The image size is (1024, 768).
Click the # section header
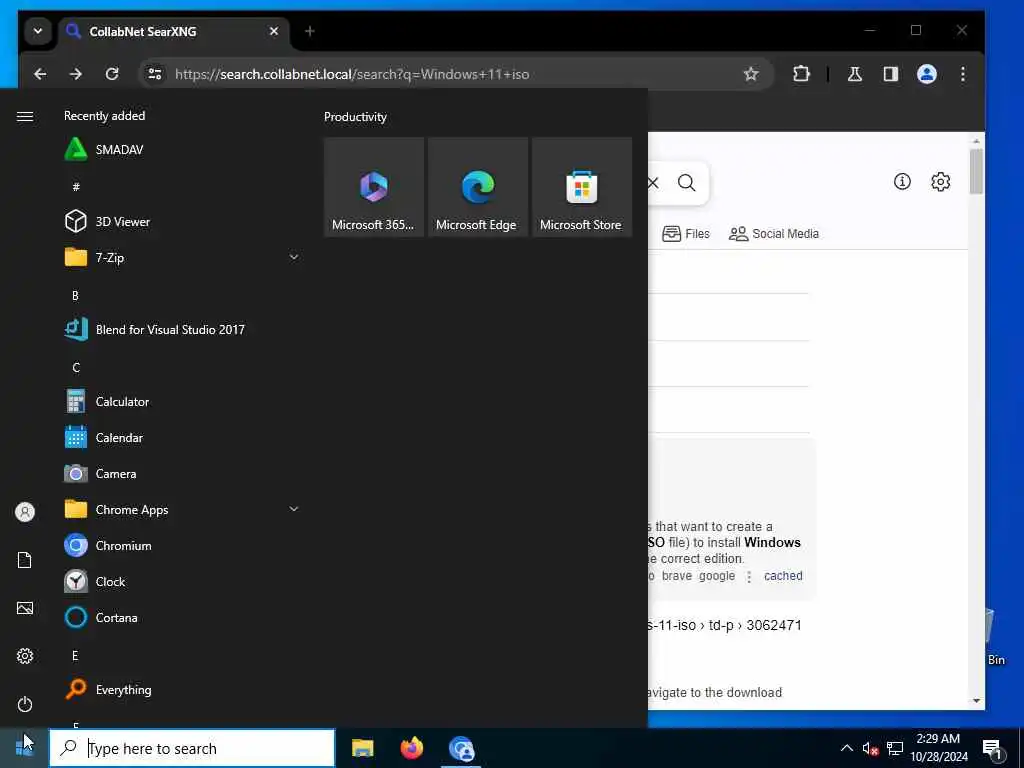76,187
